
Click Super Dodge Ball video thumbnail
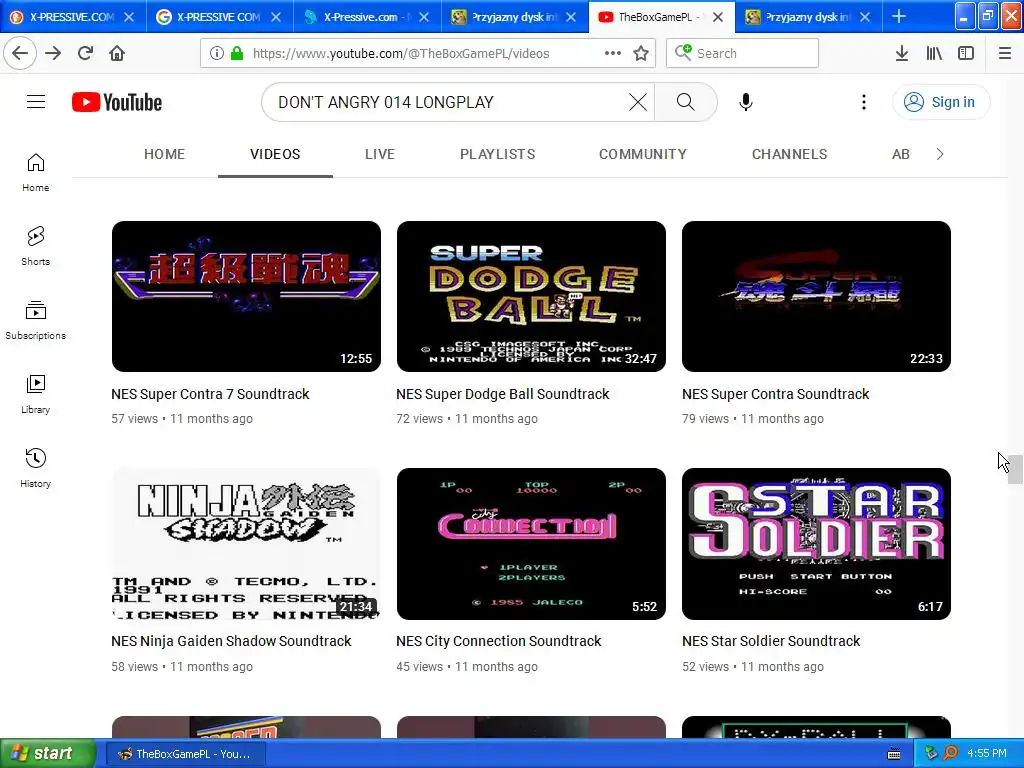(531, 296)
